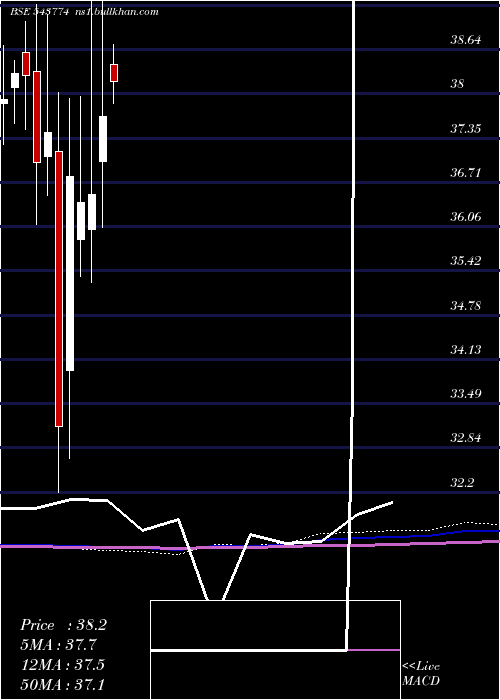The image size is (500, 700).
Task: Select the last red candlestick near 38
Action: [x=114, y=73]
